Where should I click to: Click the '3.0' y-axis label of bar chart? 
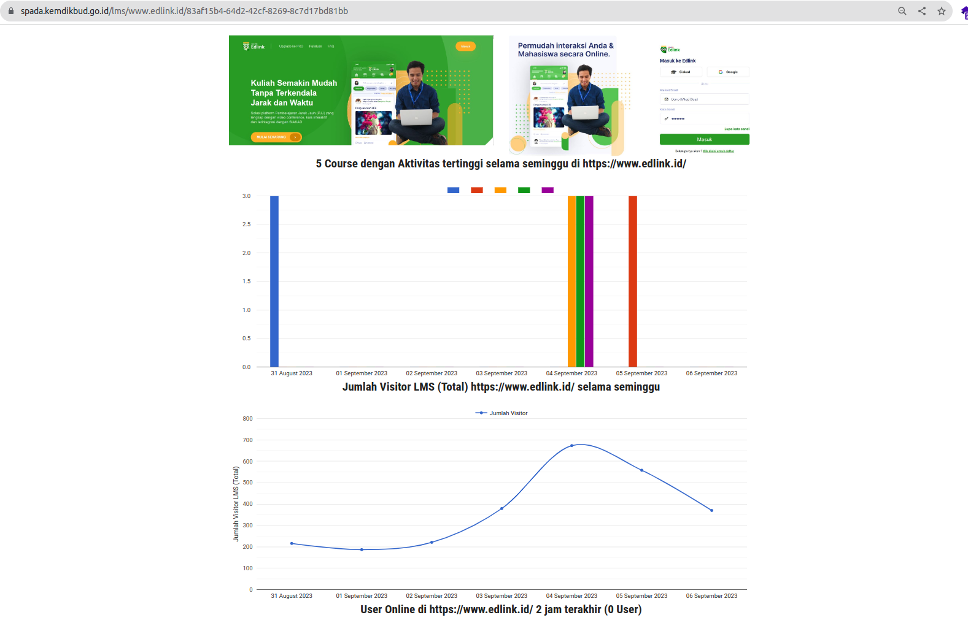click(x=246, y=196)
